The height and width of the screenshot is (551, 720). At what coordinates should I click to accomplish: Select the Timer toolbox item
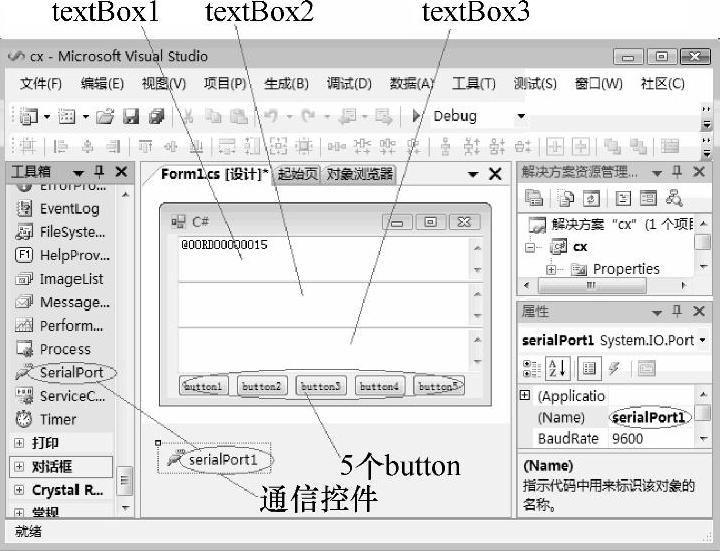pos(46,419)
